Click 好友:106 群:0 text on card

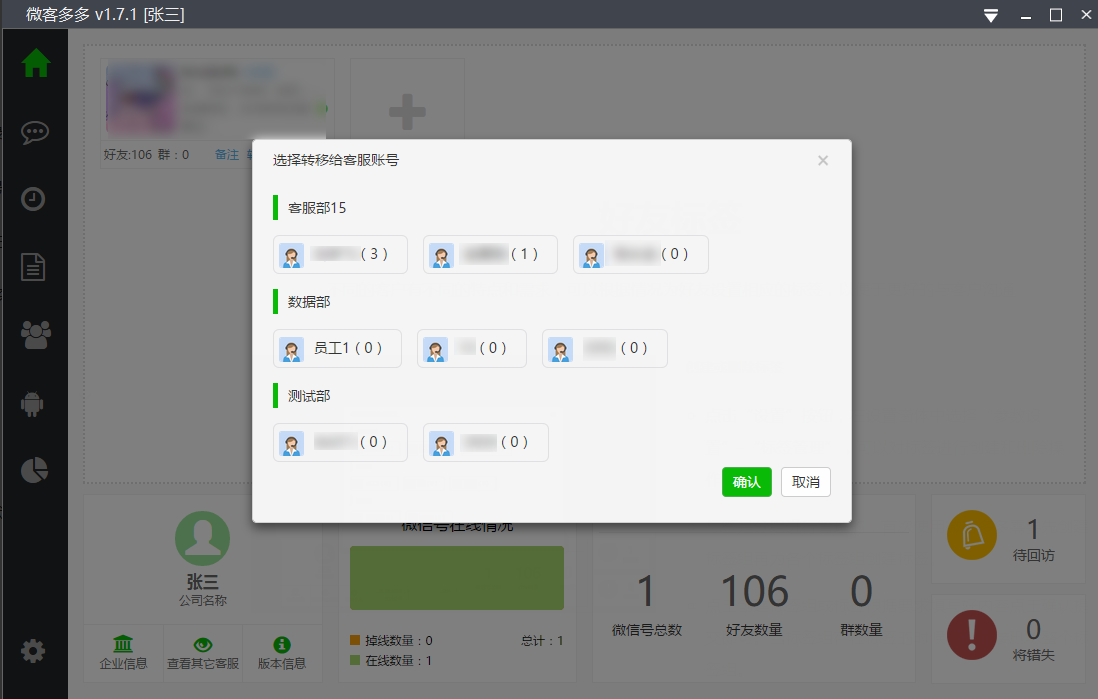(x=146, y=154)
